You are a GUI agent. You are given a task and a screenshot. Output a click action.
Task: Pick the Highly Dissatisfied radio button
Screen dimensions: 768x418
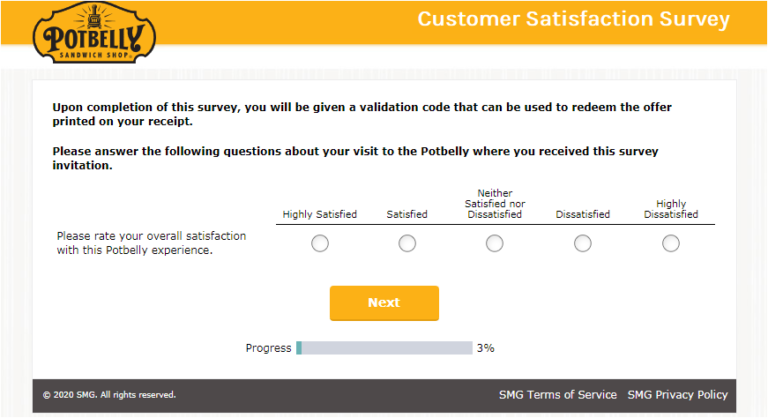[x=671, y=243]
